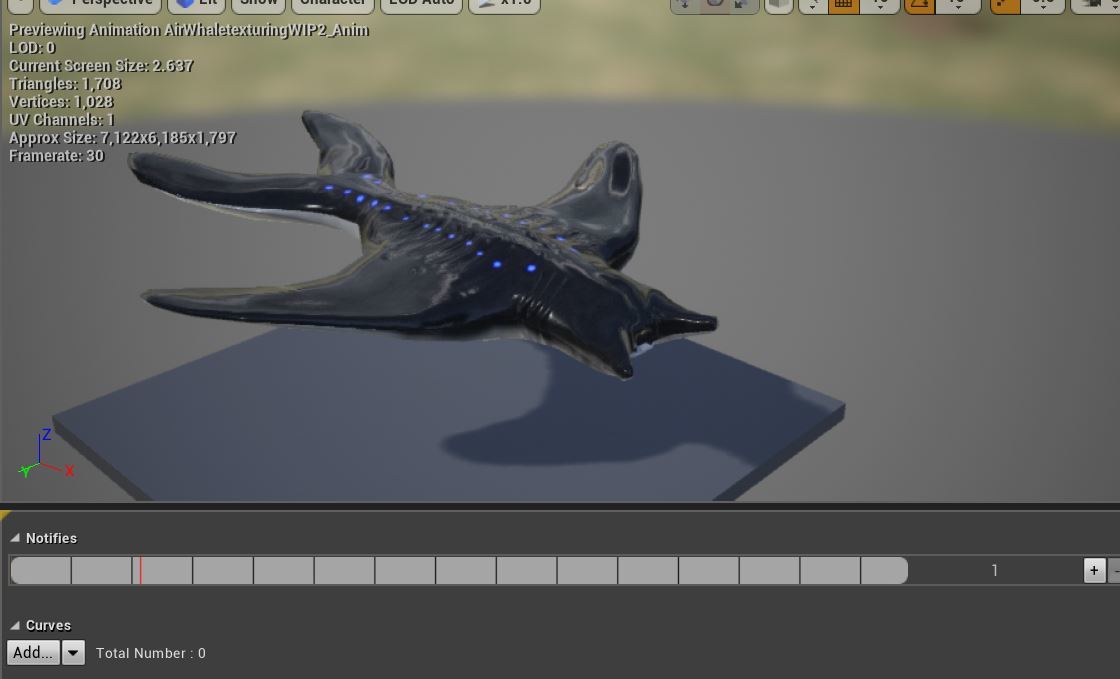
Task: Toggle scale snapping orange icon
Action: (1005, 4)
